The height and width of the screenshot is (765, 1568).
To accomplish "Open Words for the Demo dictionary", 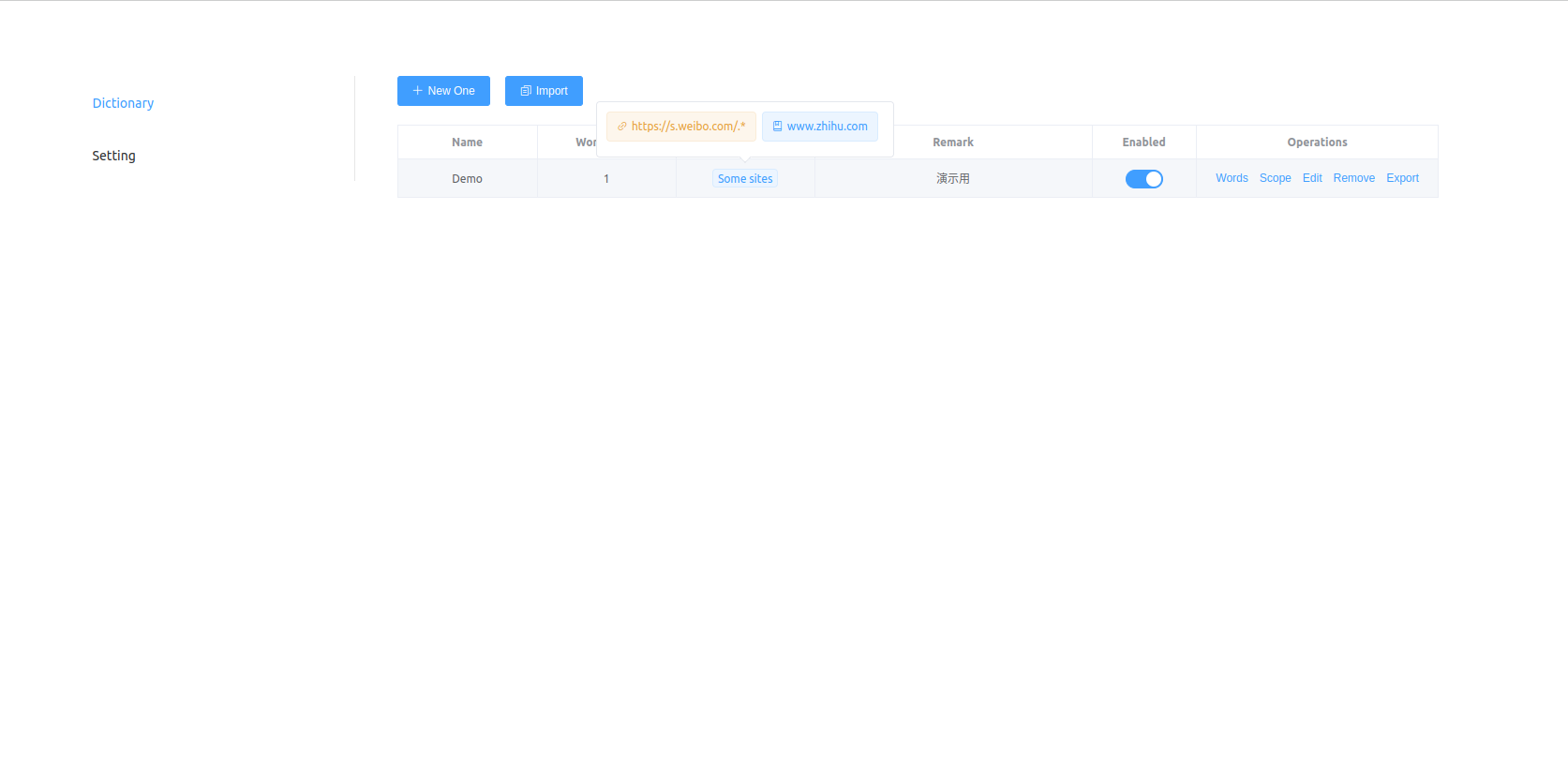I will click(x=1232, y=178).
